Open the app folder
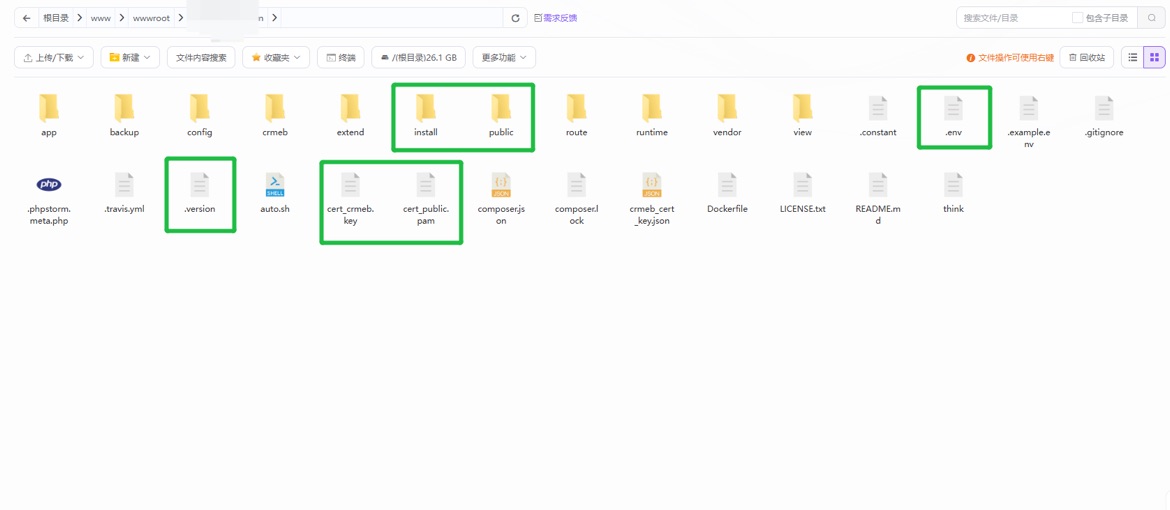Viewport: 1170px width, 510px height. point(49,108)
